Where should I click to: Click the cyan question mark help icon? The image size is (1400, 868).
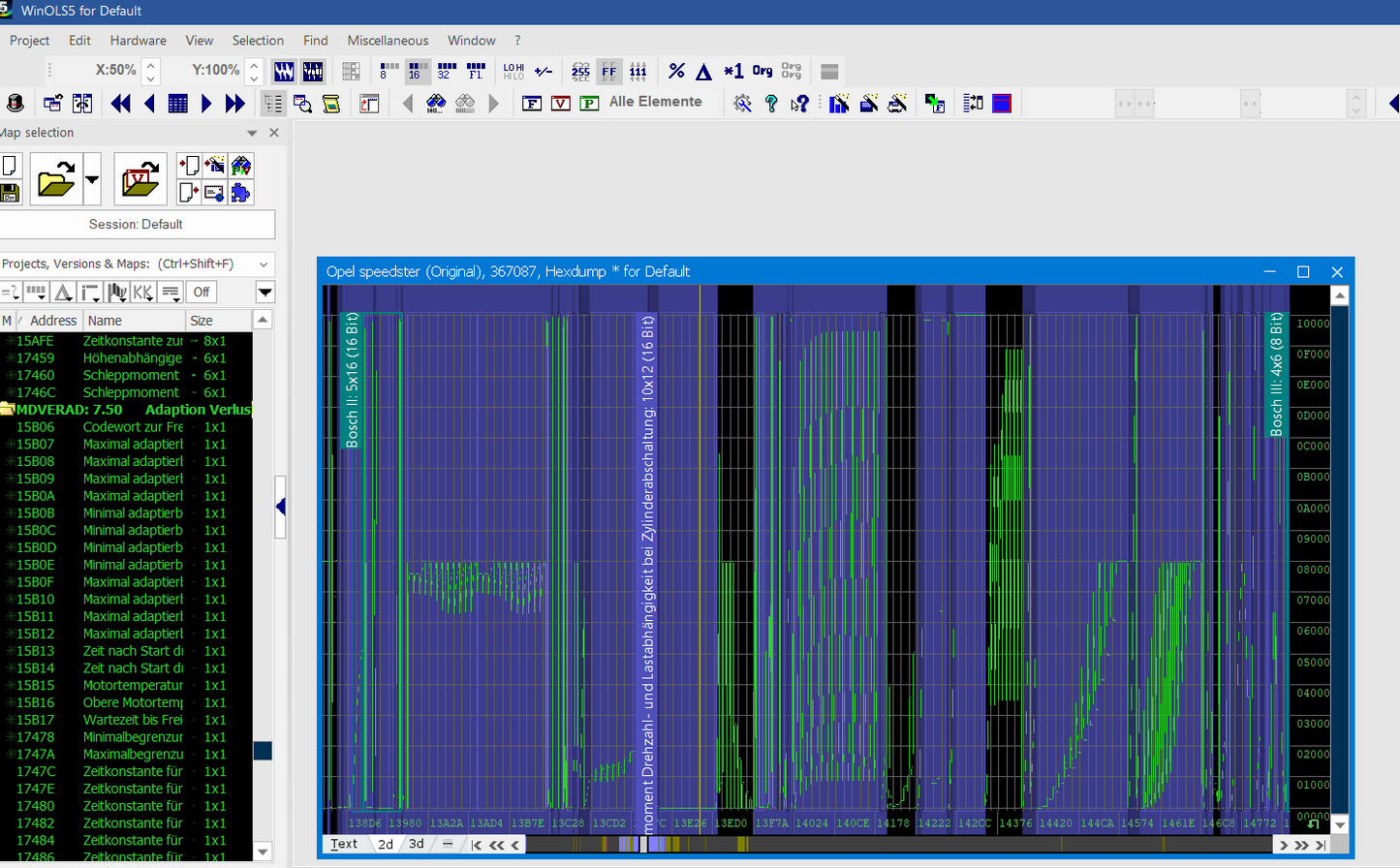771,103
